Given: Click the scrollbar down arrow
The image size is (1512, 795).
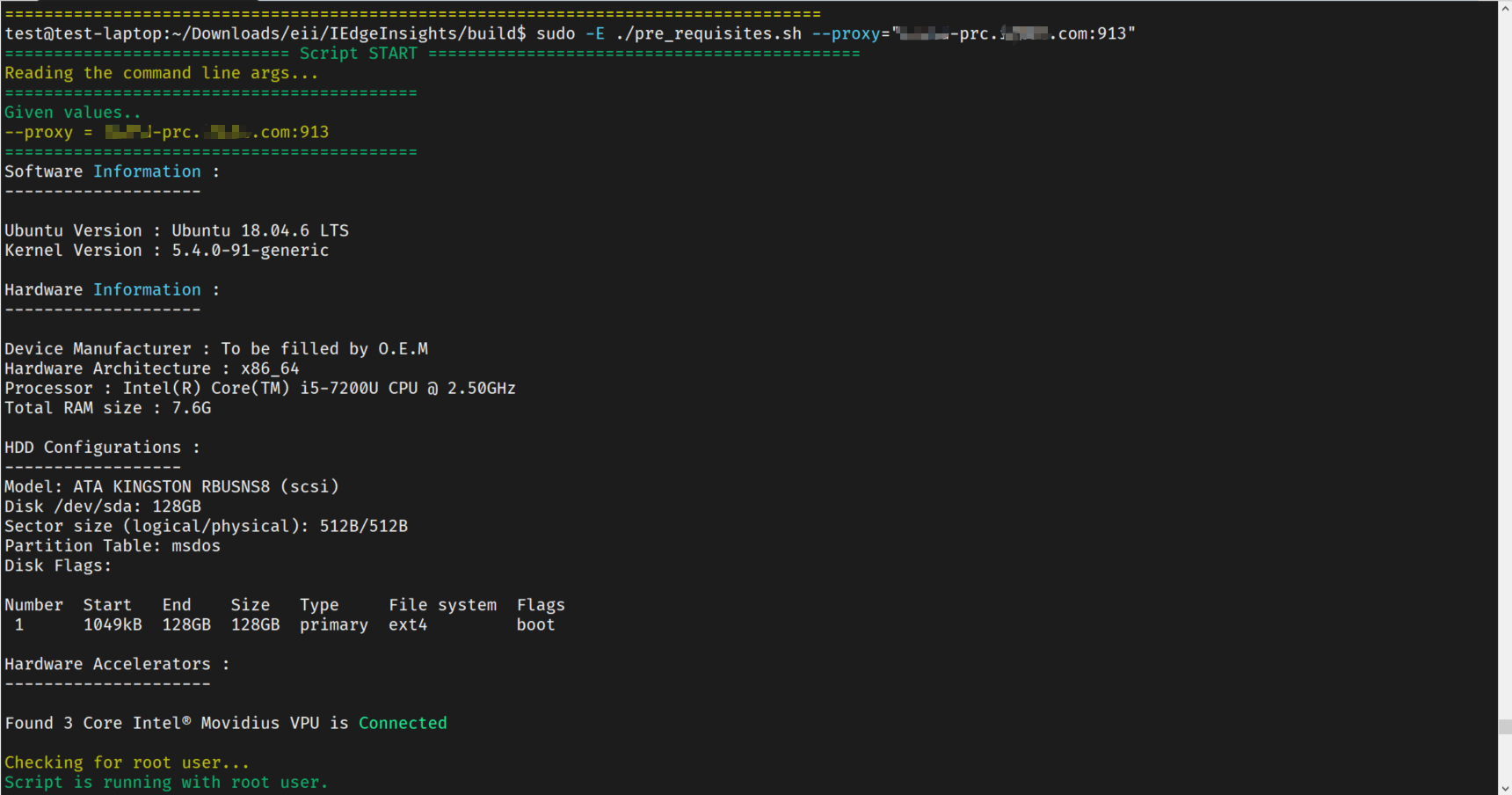Looking at the screenshot, I should coord(1505,788).
